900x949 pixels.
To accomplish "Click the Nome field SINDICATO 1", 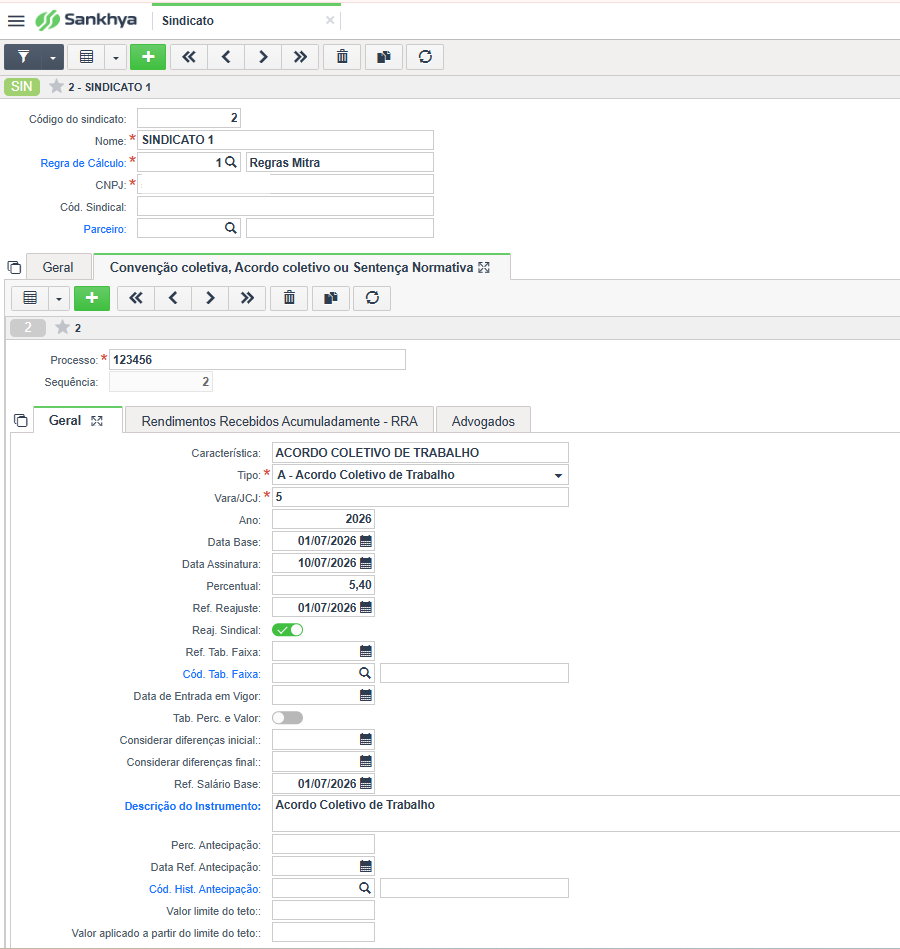I will click(285, 140).
